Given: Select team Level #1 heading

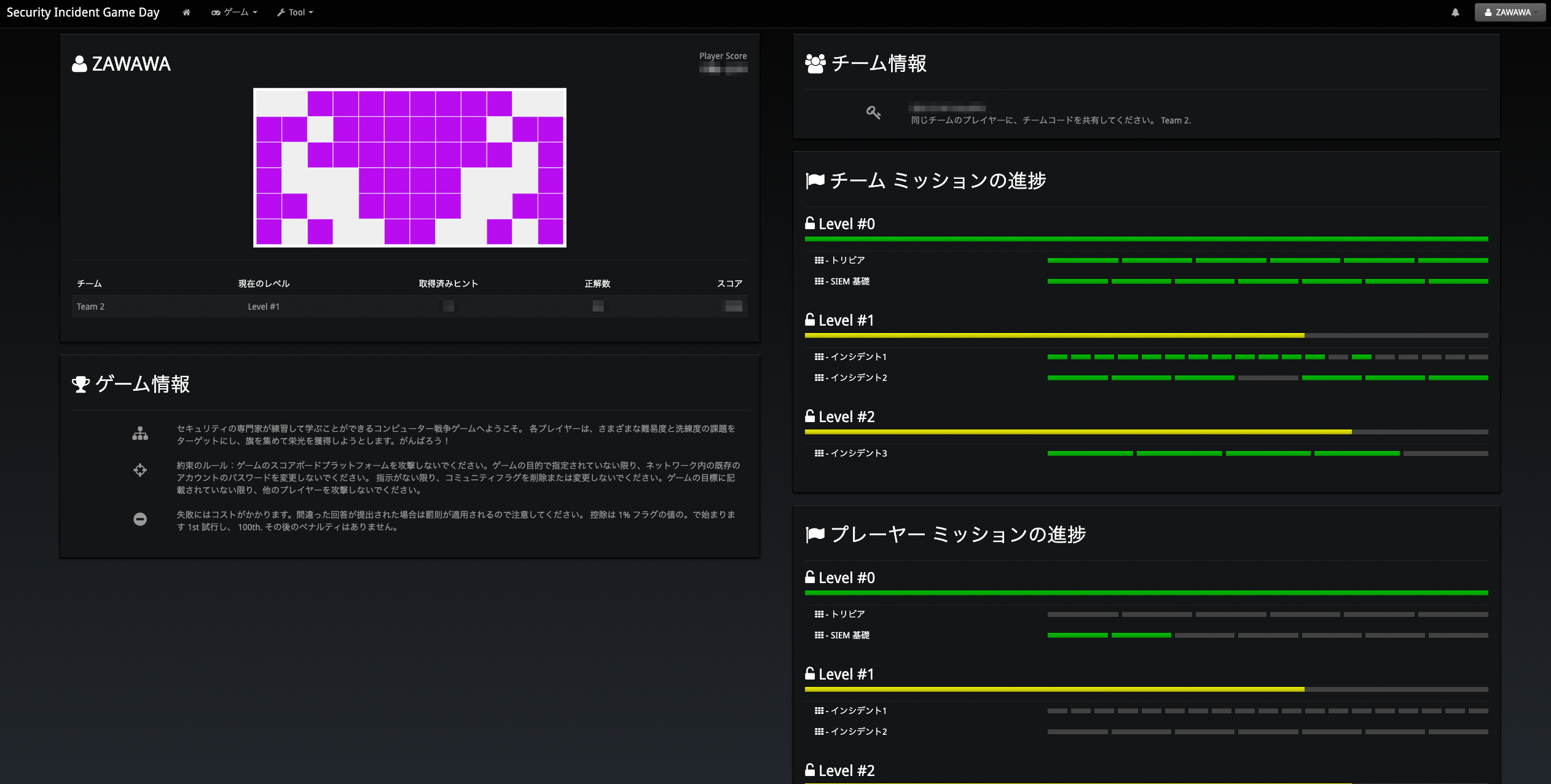Looking at the screenshot, I should (x=846, y=320).
